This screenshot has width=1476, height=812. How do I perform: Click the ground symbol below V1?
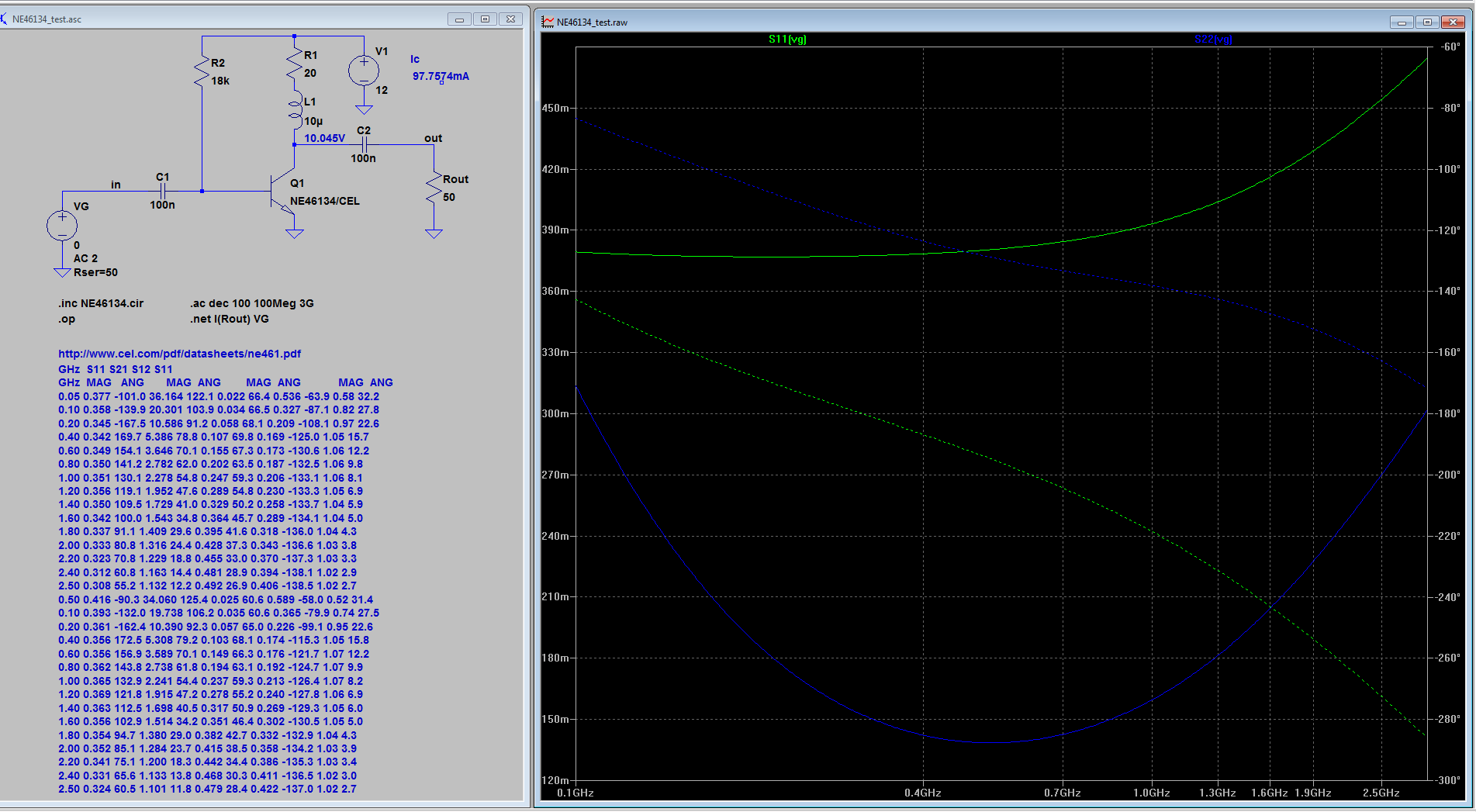pos(364,109)
